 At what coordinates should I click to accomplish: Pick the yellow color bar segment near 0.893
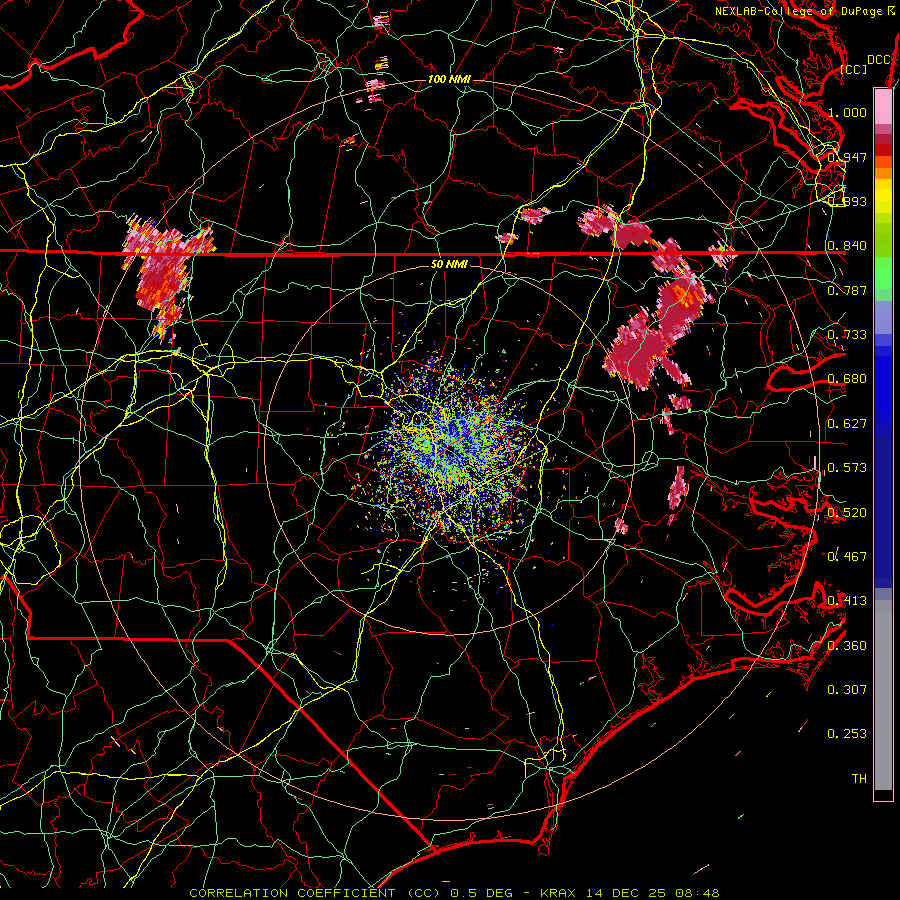click(x=883, y=197)
